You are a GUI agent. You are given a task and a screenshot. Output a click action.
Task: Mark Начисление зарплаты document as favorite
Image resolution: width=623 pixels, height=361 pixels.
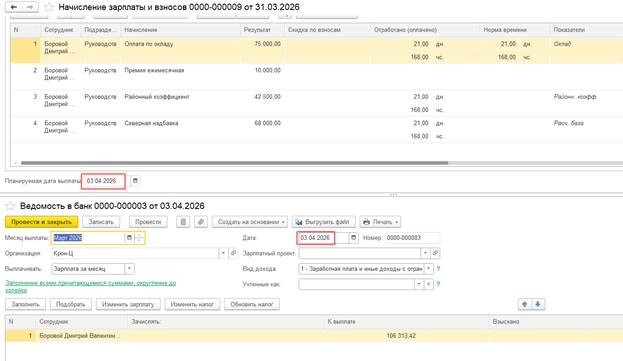[x=48, y=7]
